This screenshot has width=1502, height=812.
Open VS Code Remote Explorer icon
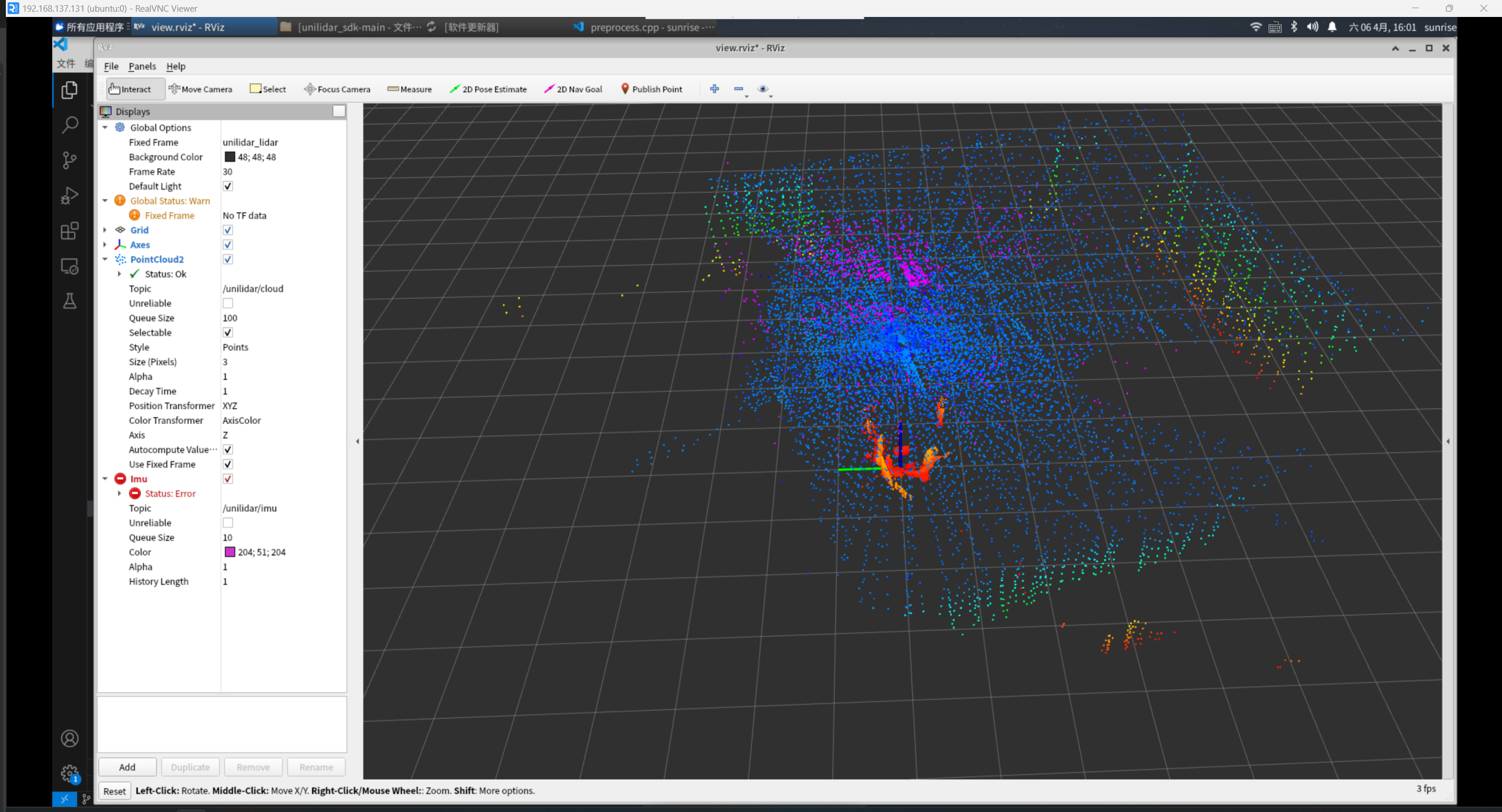tap(70, 266)
